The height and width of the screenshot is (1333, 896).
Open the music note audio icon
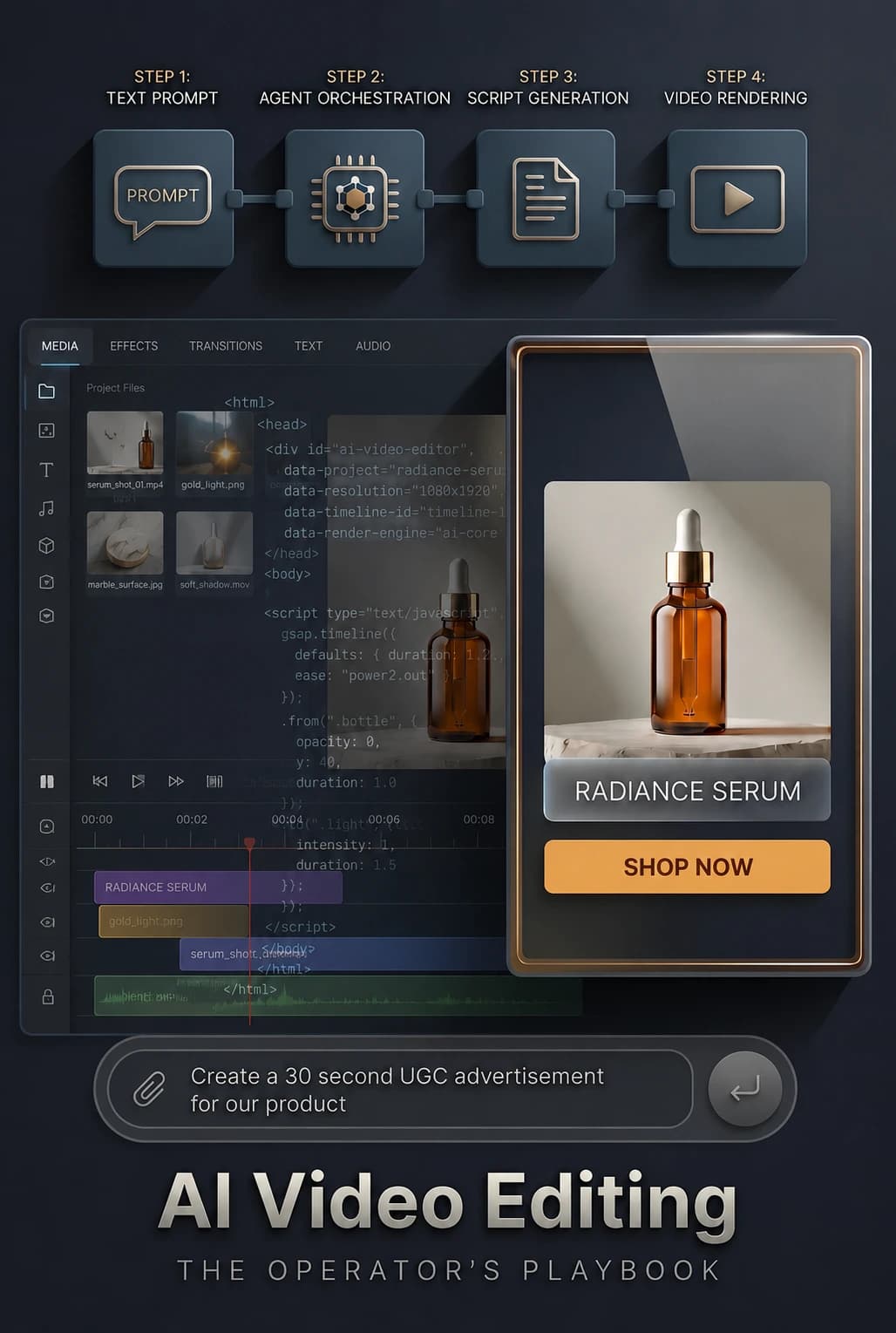coord(47,508)
